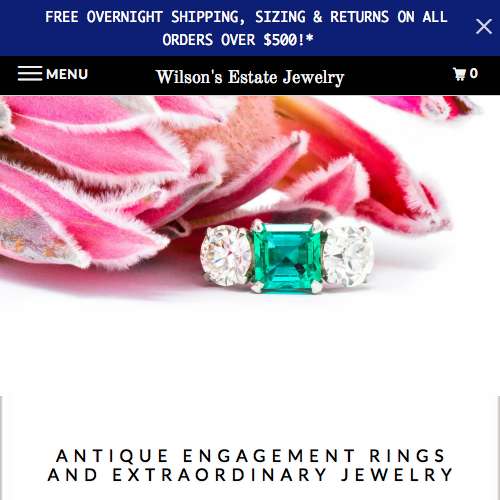Click the word Estate in the logo

tap(252, 77)
